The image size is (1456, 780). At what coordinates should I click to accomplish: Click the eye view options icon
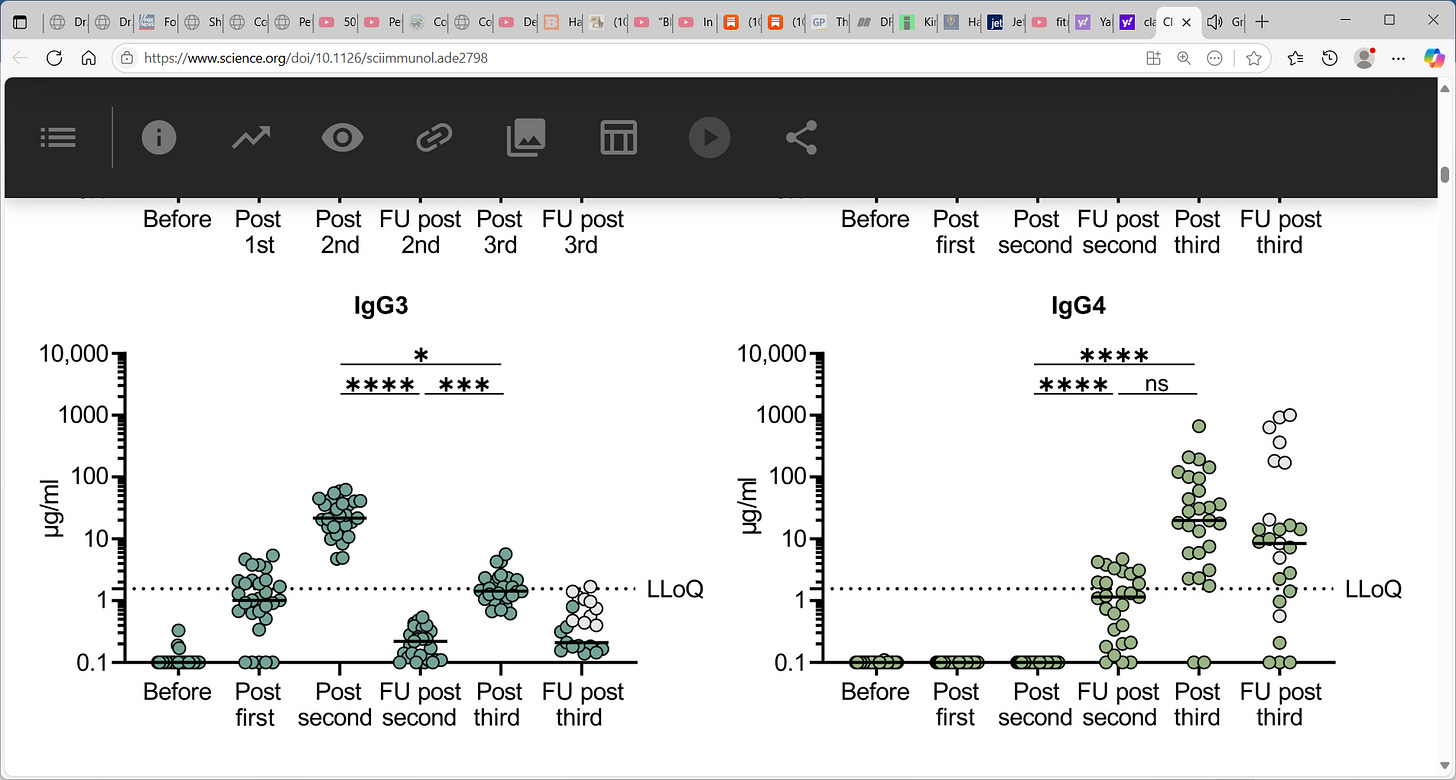tap(342, 138)
